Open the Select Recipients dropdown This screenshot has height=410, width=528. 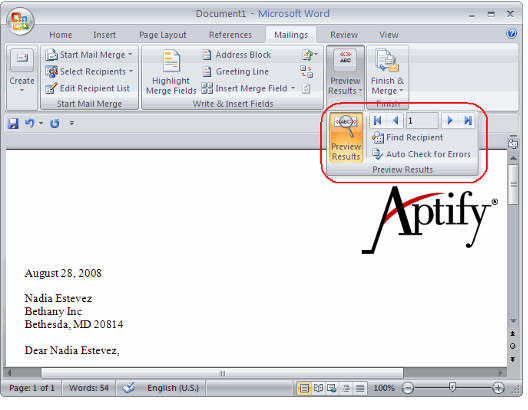(x=89, y=72)
